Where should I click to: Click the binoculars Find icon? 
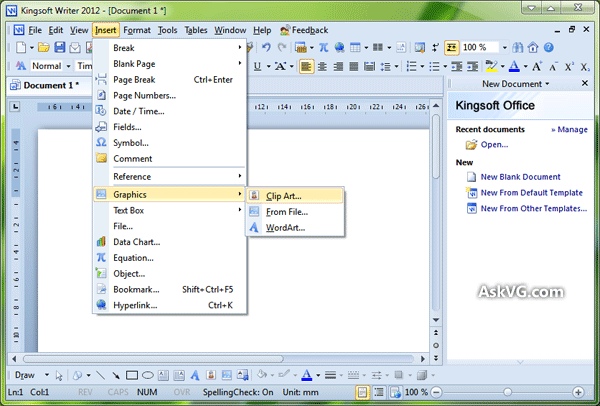518,47
